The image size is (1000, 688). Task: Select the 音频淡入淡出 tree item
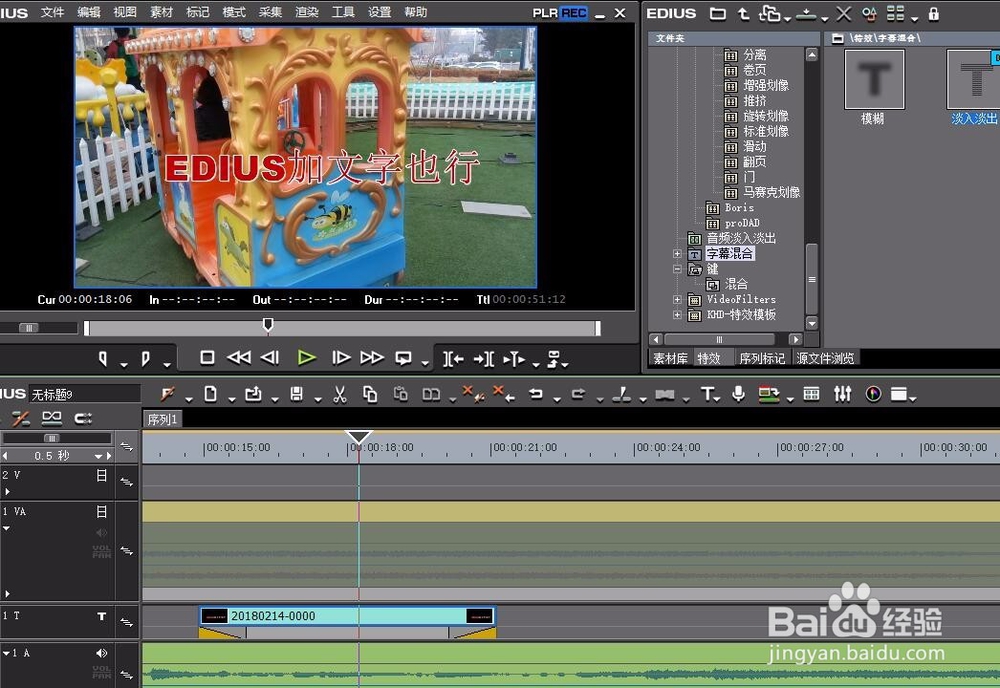point(741,238)
